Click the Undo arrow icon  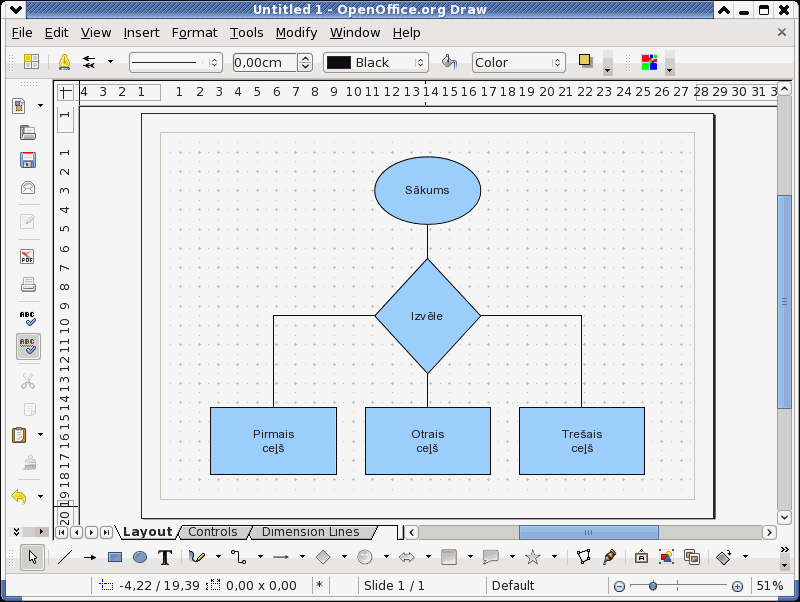tap(19, 496)
